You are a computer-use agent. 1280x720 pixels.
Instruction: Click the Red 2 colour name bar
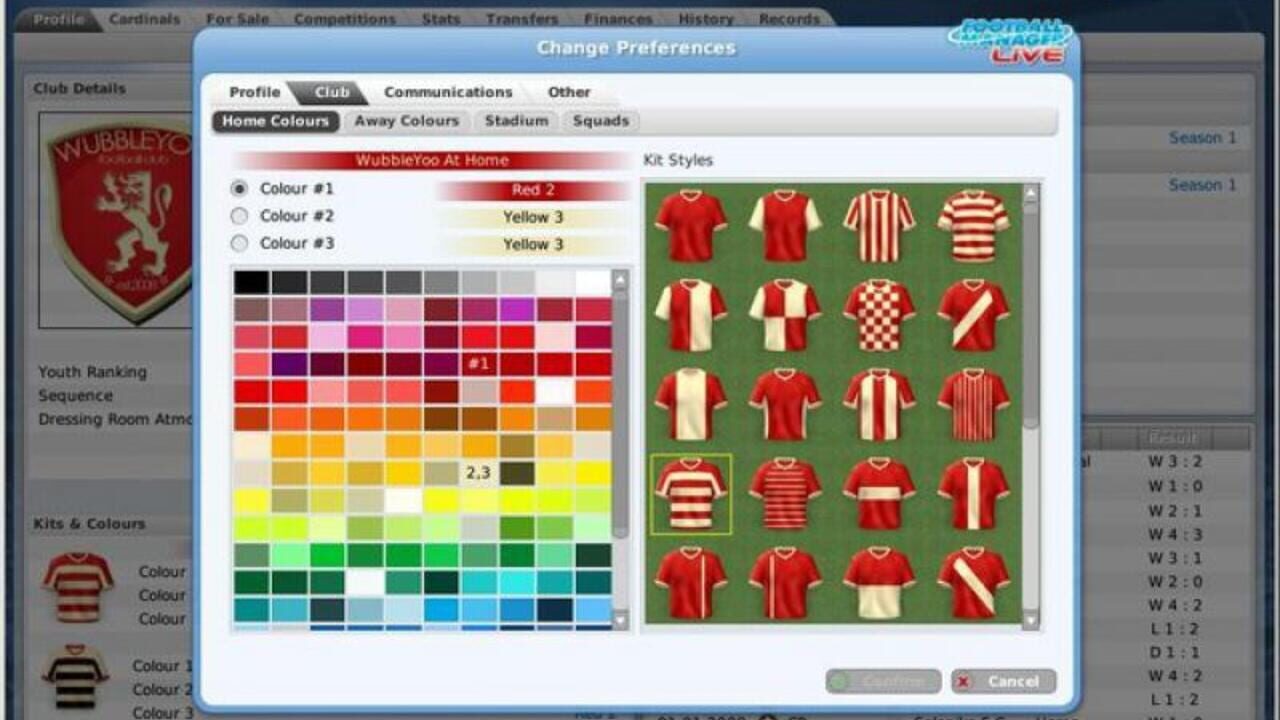(533, 190)
